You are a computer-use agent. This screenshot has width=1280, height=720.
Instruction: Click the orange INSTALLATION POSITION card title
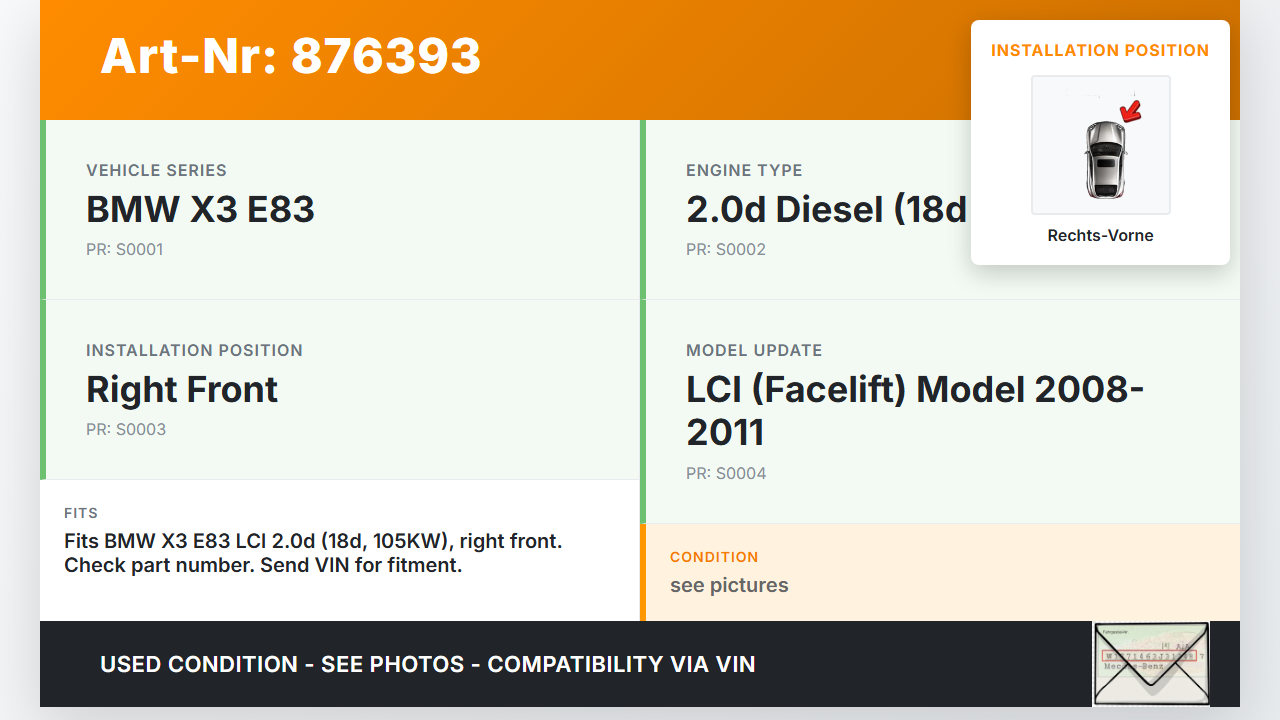pos(1100,51)
